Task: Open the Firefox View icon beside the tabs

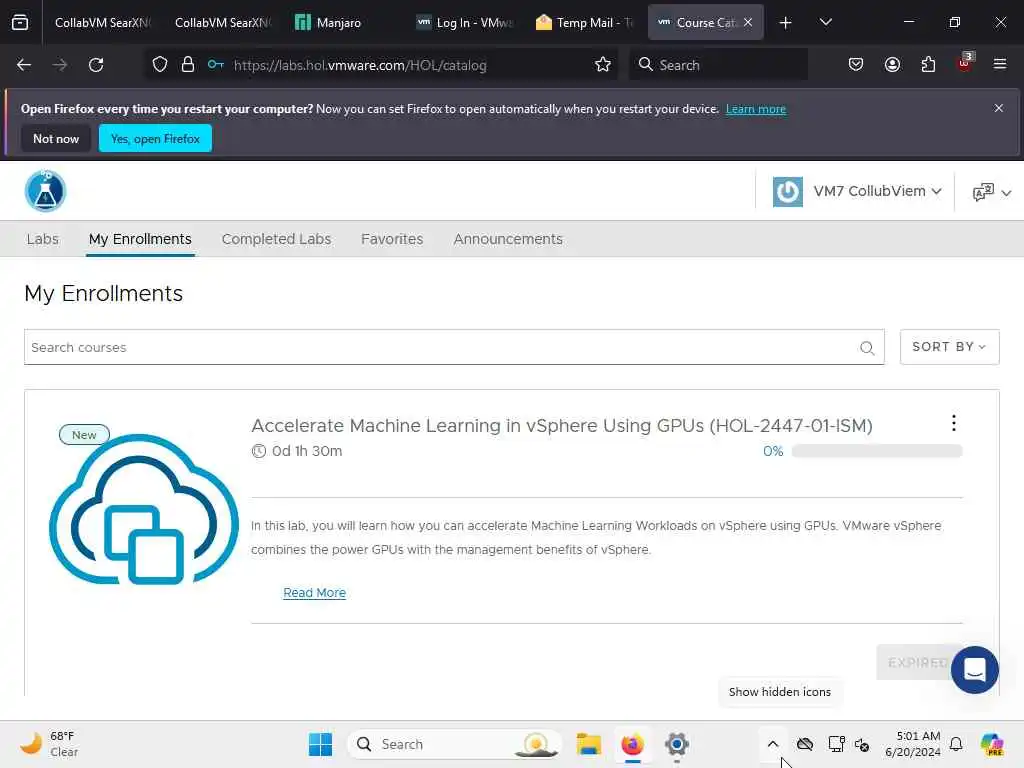Action: 20,22
